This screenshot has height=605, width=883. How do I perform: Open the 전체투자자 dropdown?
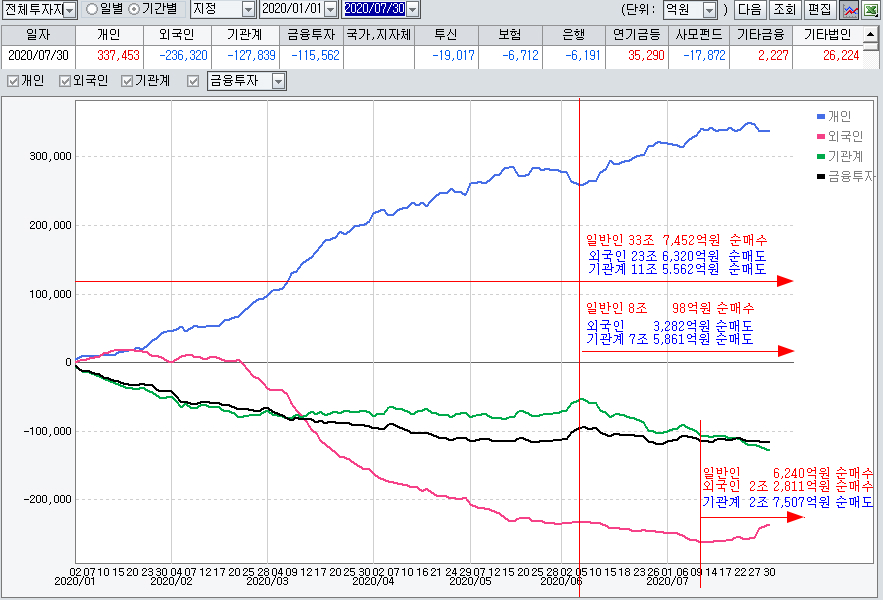pos(69,10)
